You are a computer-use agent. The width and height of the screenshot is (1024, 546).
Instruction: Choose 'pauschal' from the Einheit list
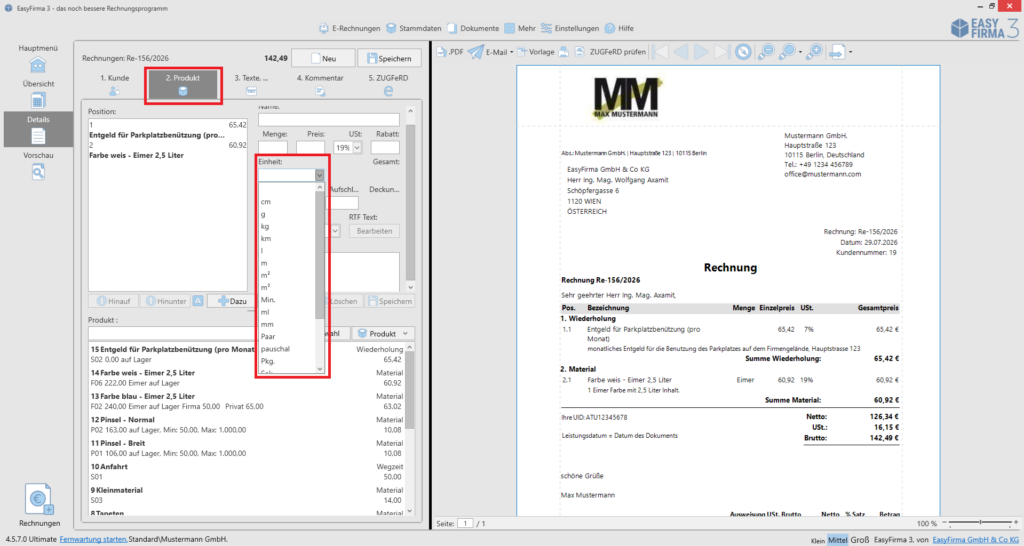pyautogui.click(x=275, y=349)
